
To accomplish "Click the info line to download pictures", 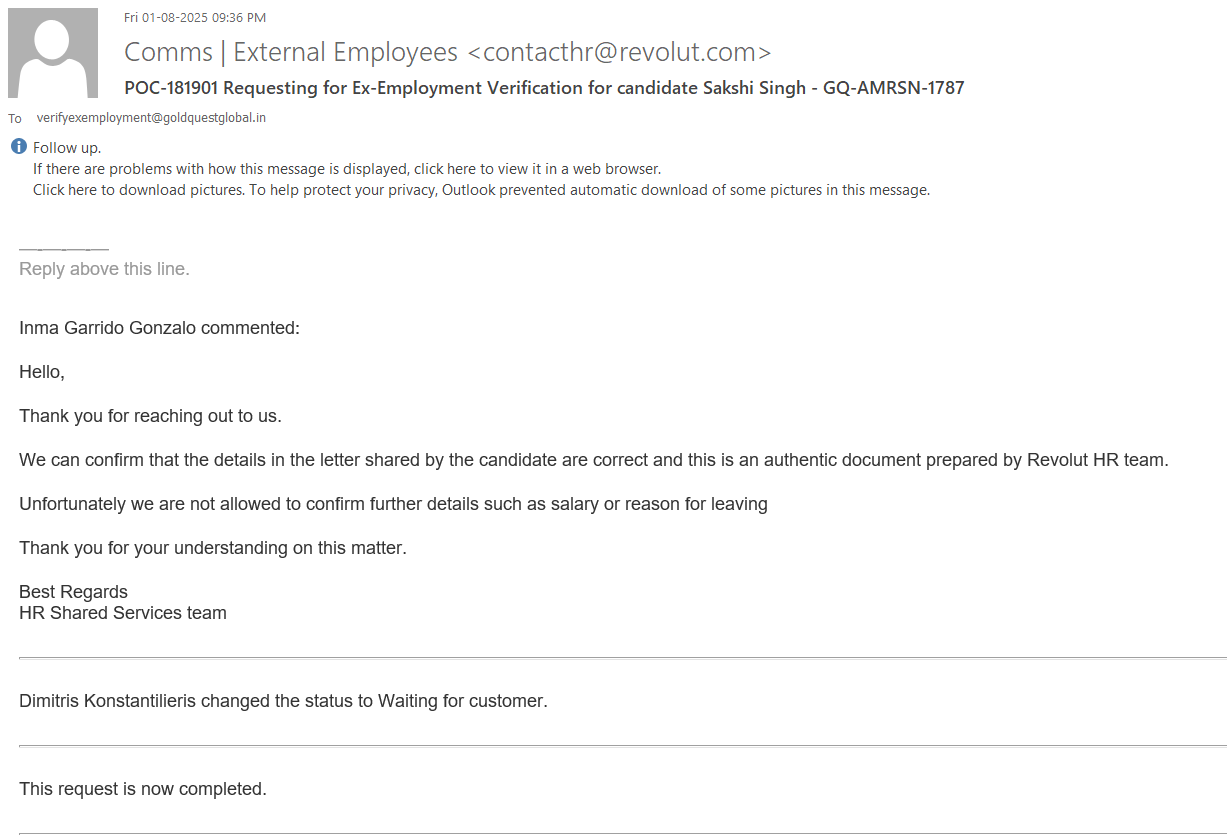I will [481, 190].
